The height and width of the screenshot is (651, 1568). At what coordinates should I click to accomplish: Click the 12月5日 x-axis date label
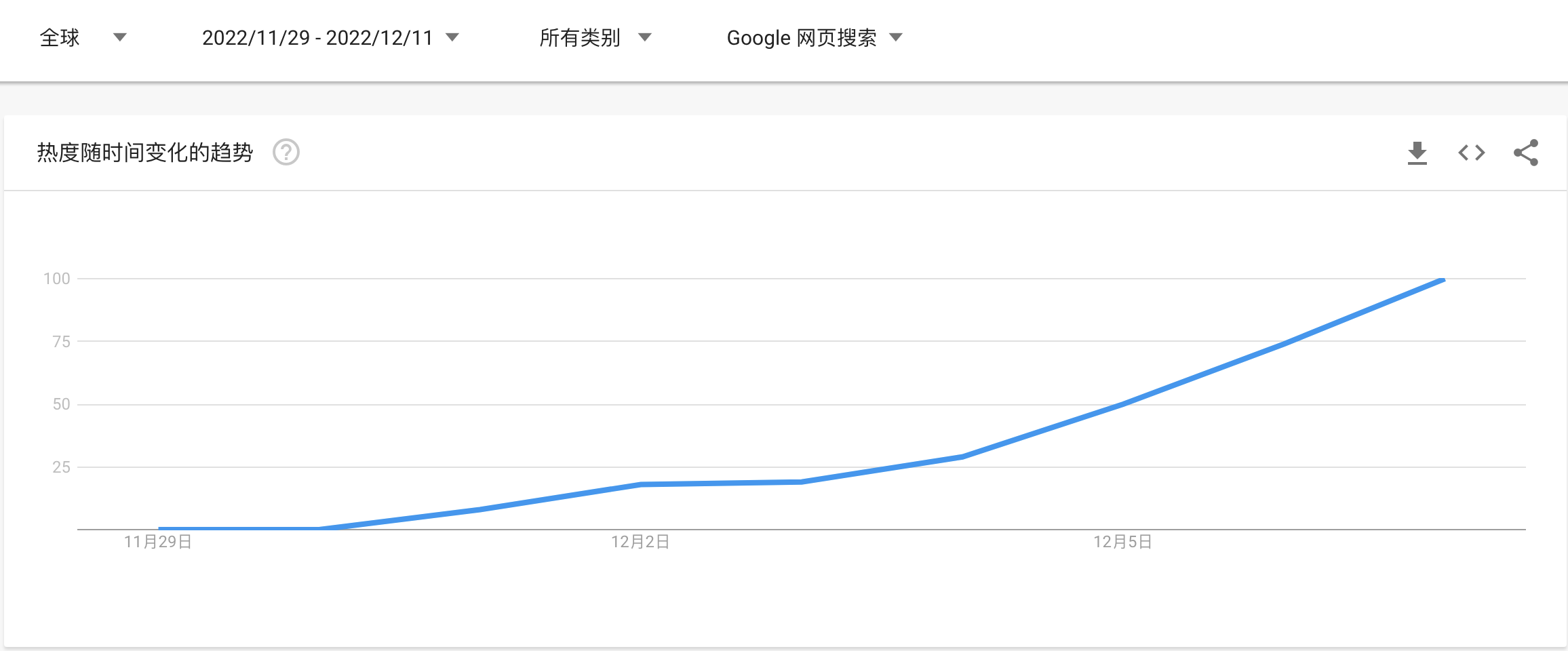tap(1122, 542)
